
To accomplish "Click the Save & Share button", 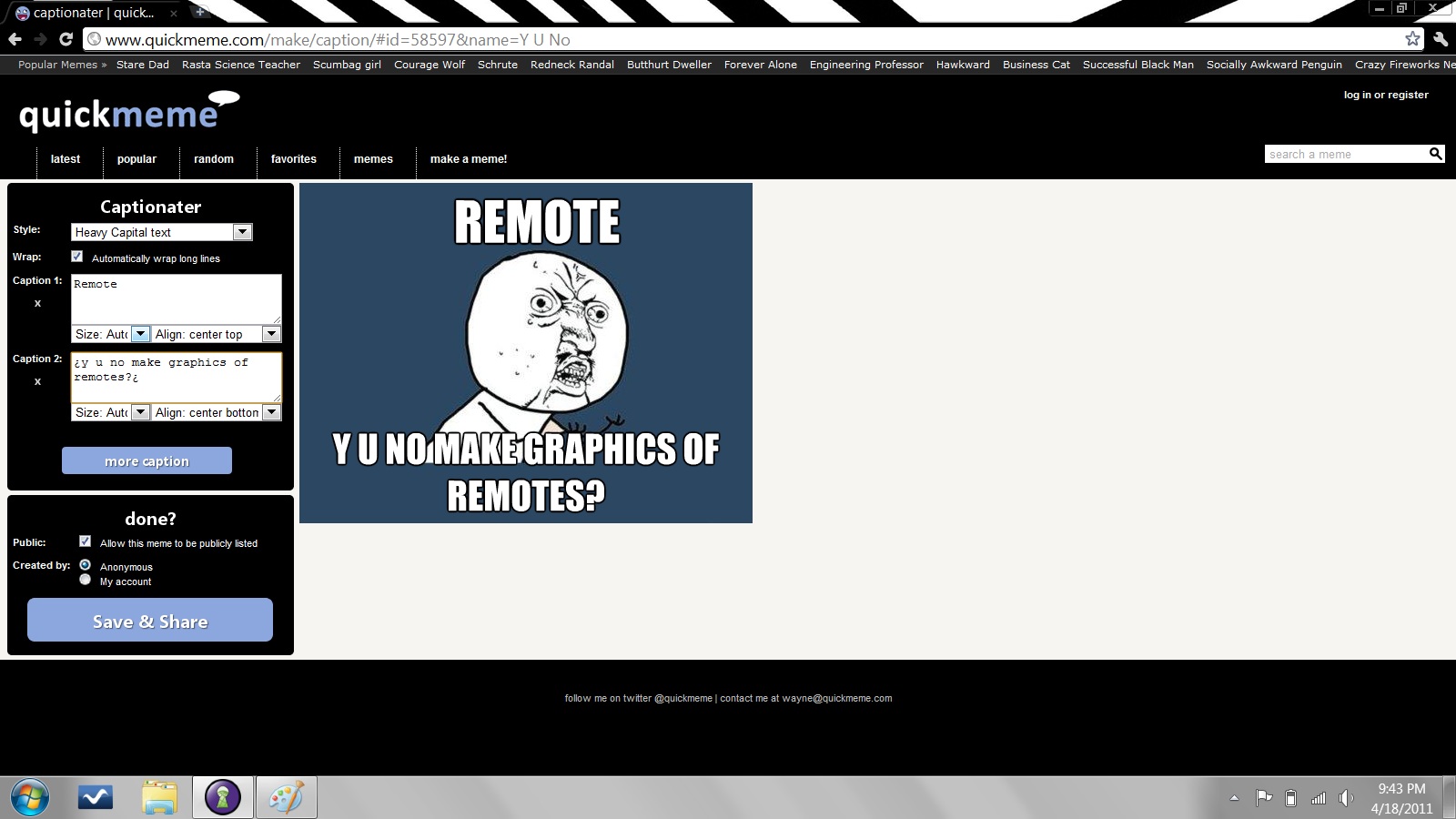I will 149,620.
